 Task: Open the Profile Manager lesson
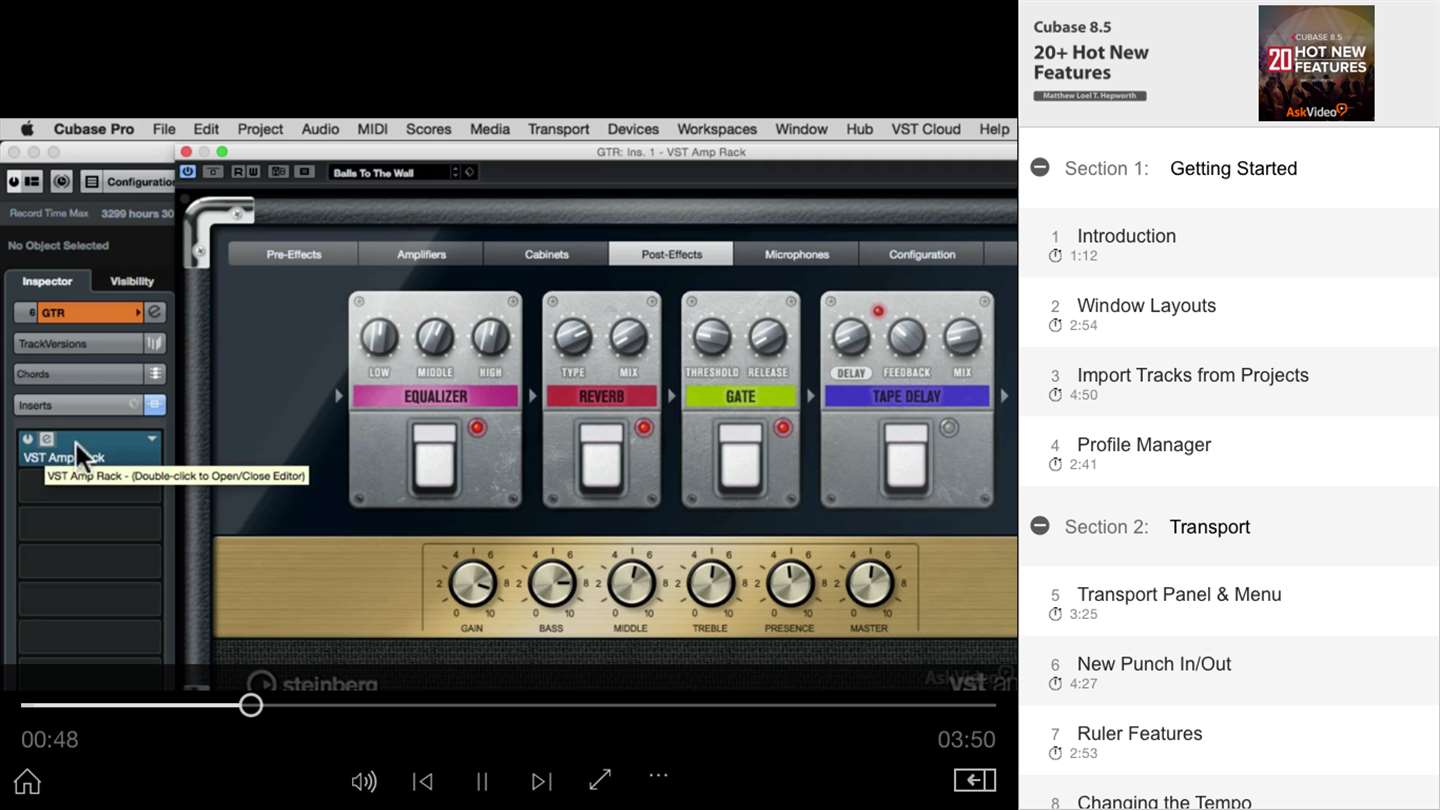pos(1229,453)
